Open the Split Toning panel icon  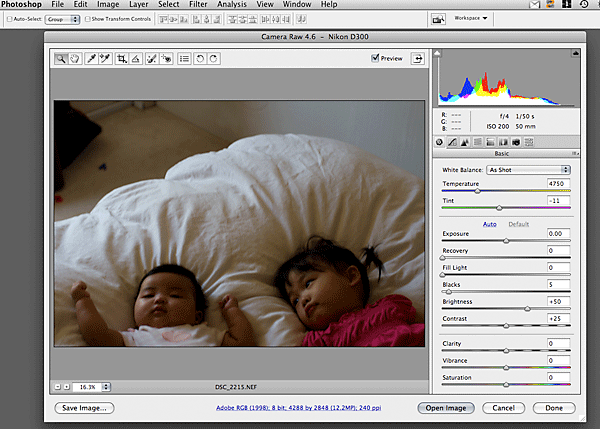490,142
